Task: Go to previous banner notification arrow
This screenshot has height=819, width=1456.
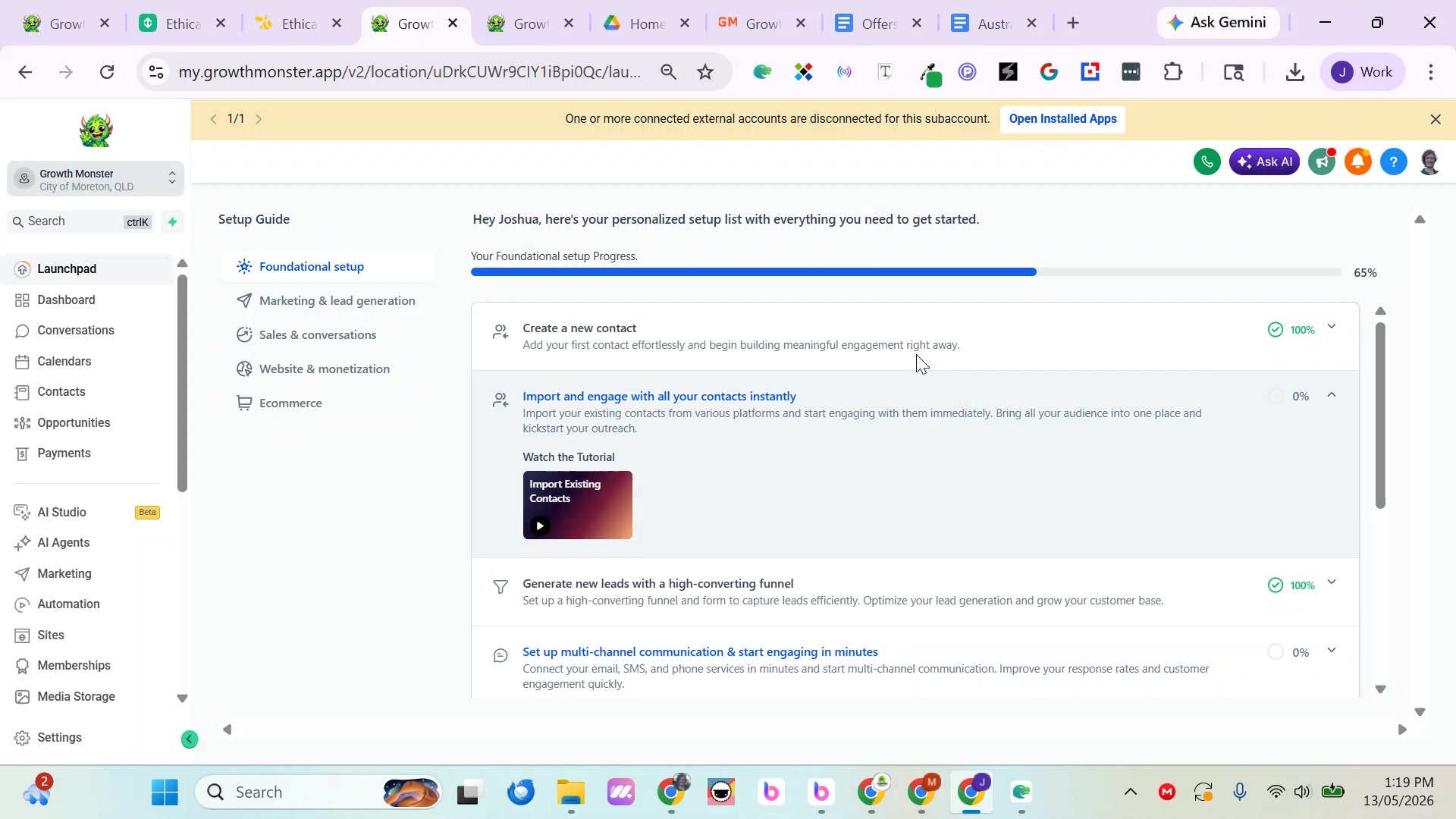Action: 213,119
